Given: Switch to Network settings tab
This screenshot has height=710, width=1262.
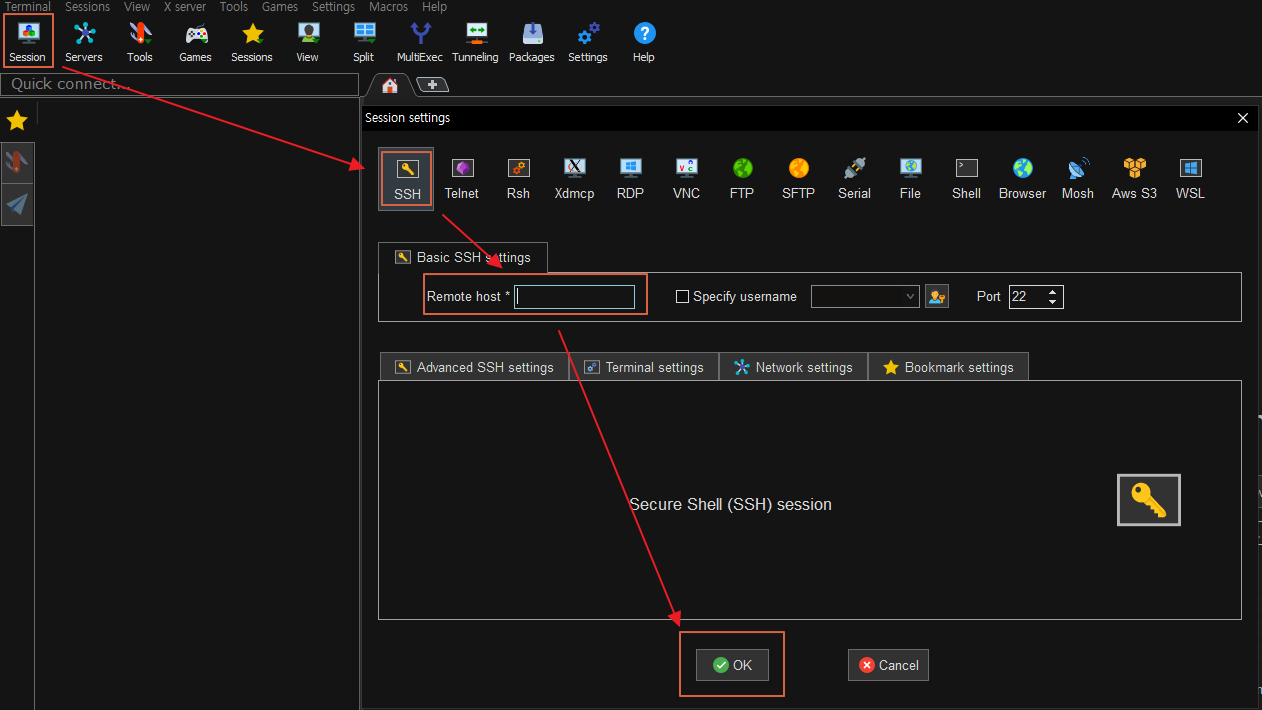Looking at the screenshot, I should 793,367.
